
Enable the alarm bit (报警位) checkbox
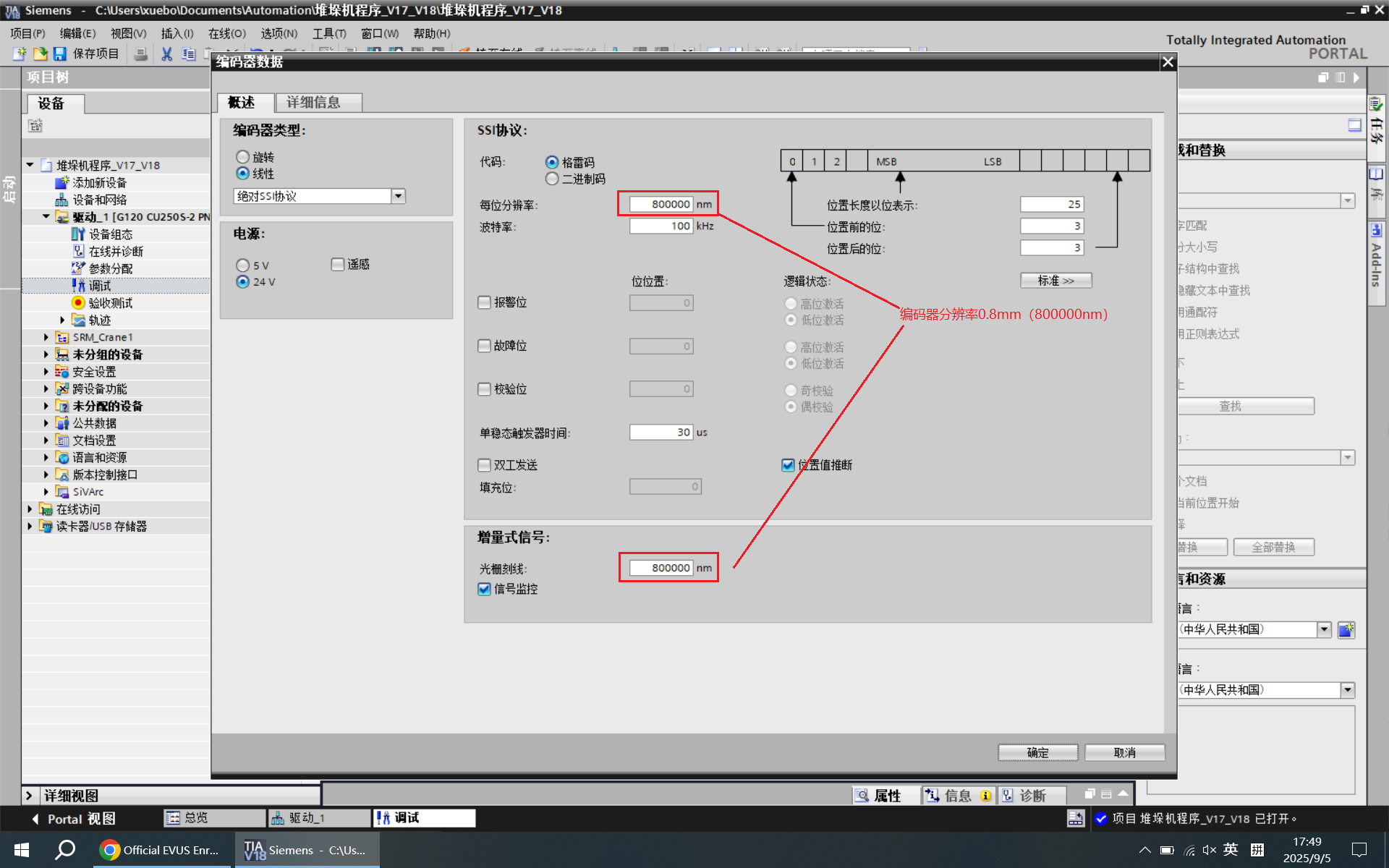coord(485,302)
